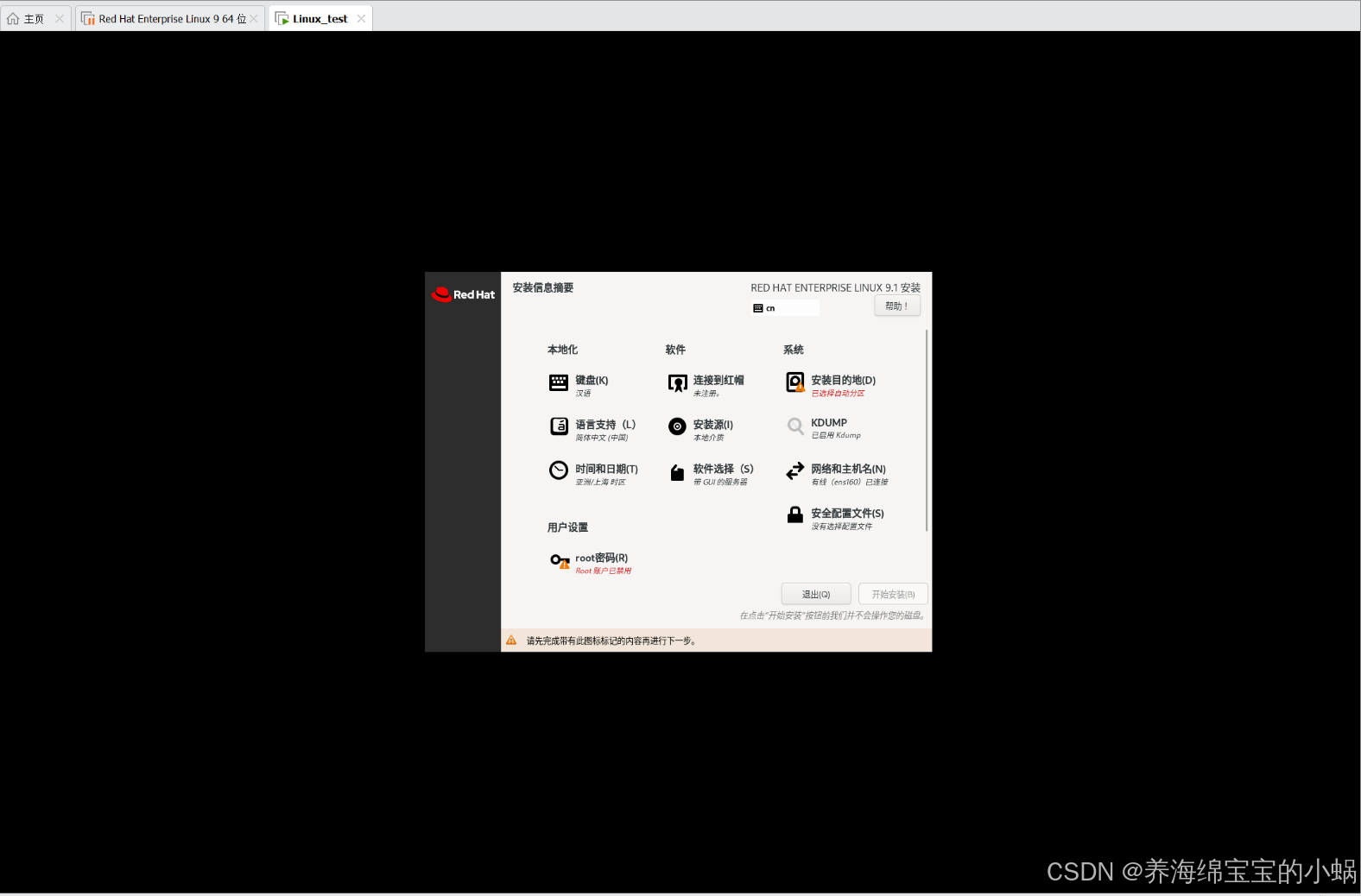The height and width of the screenshot is (896, 1361).
Task: Click the software selection package icon
Action: pyautogui.click(x=677, y=472)
